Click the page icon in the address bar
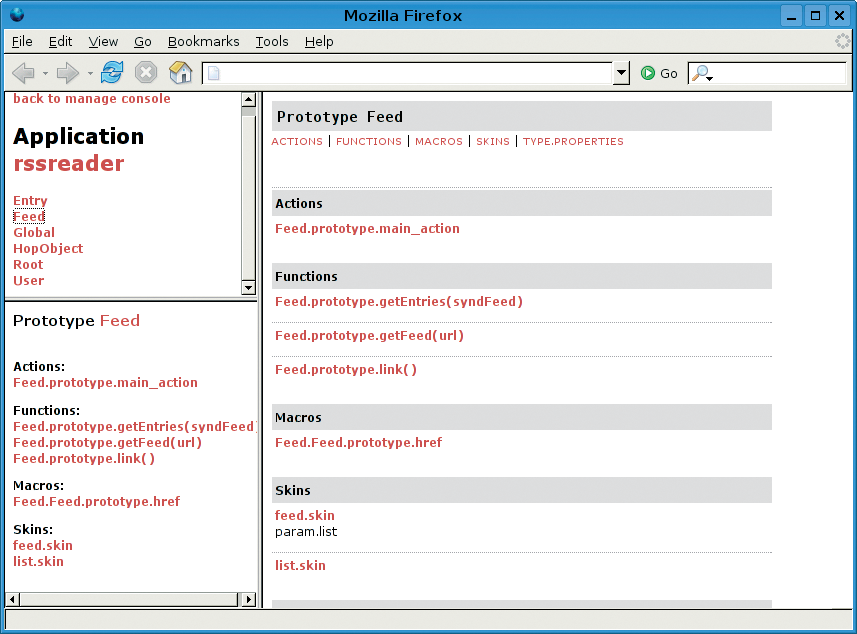The width and height of the screenshot is (857, 634). click(214, 73)
